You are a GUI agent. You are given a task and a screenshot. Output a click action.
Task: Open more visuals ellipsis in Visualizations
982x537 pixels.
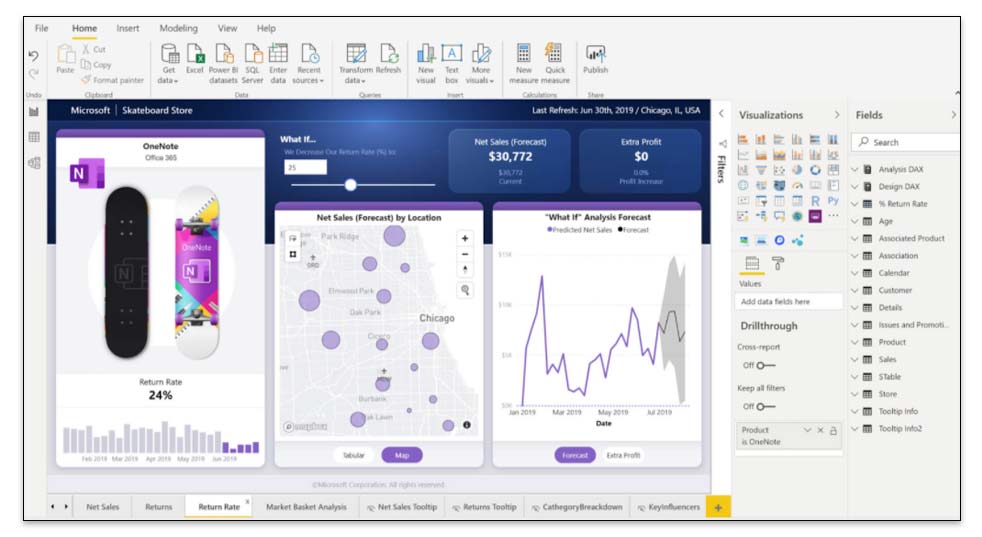point(833,216)
